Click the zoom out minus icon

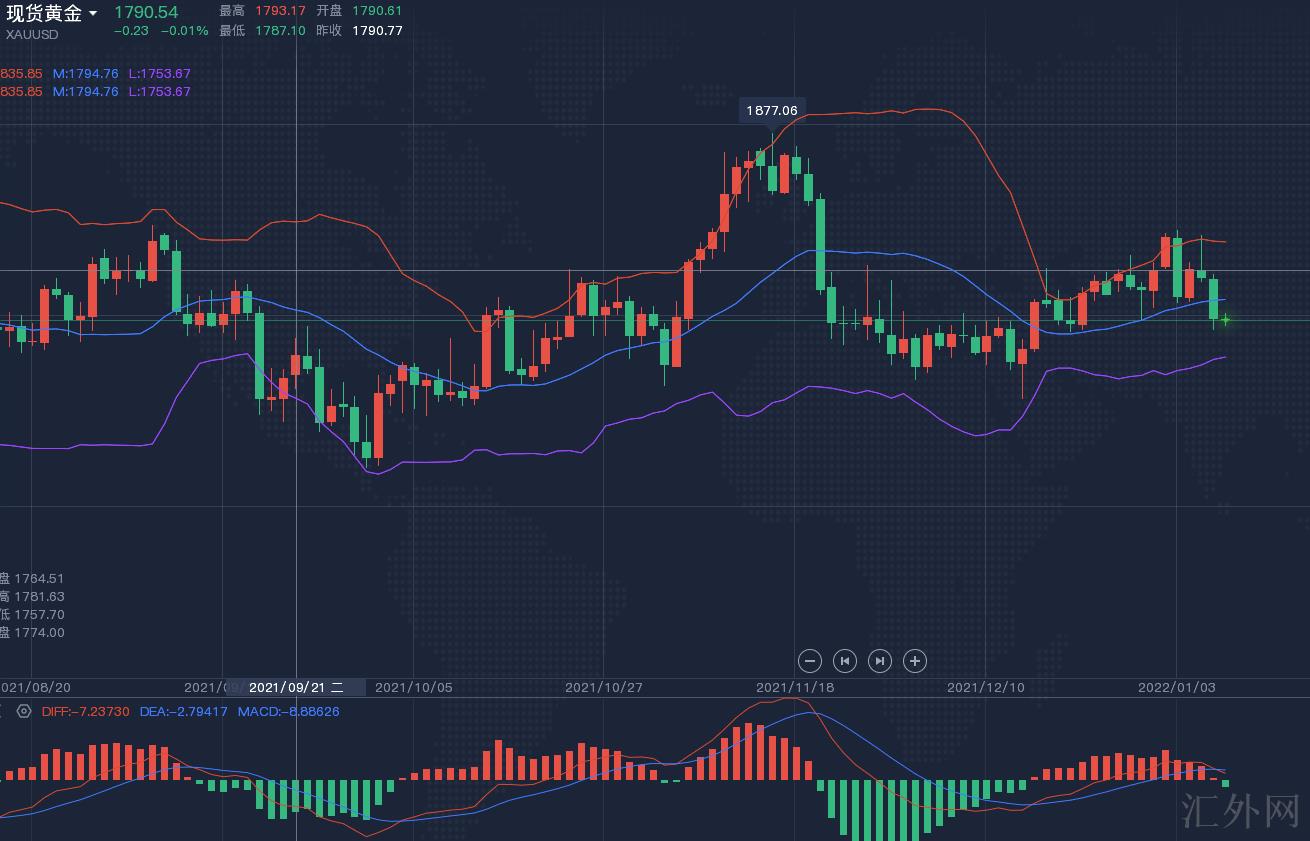tap(810, 660)
